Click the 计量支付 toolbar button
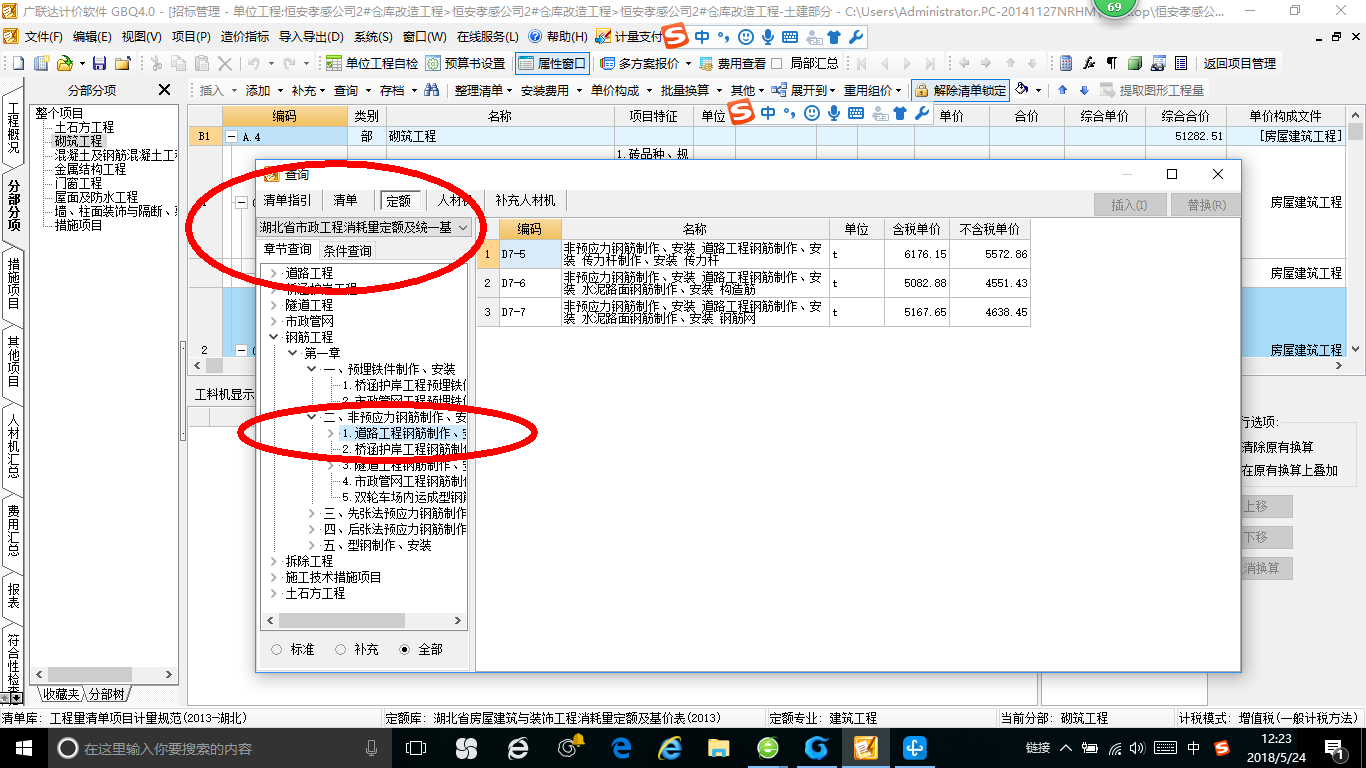This screenshot has height=768, width=1366. pos(630,37)
